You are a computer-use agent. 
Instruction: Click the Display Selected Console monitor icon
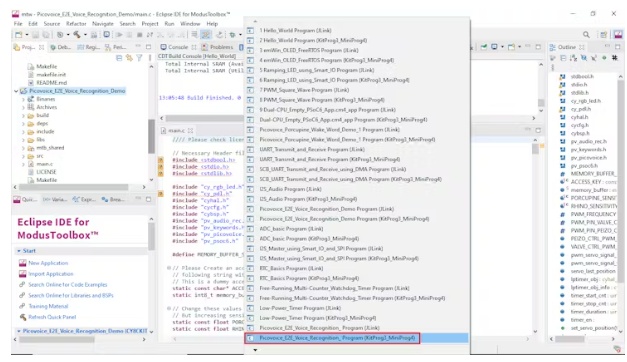(x=495, y=47)
